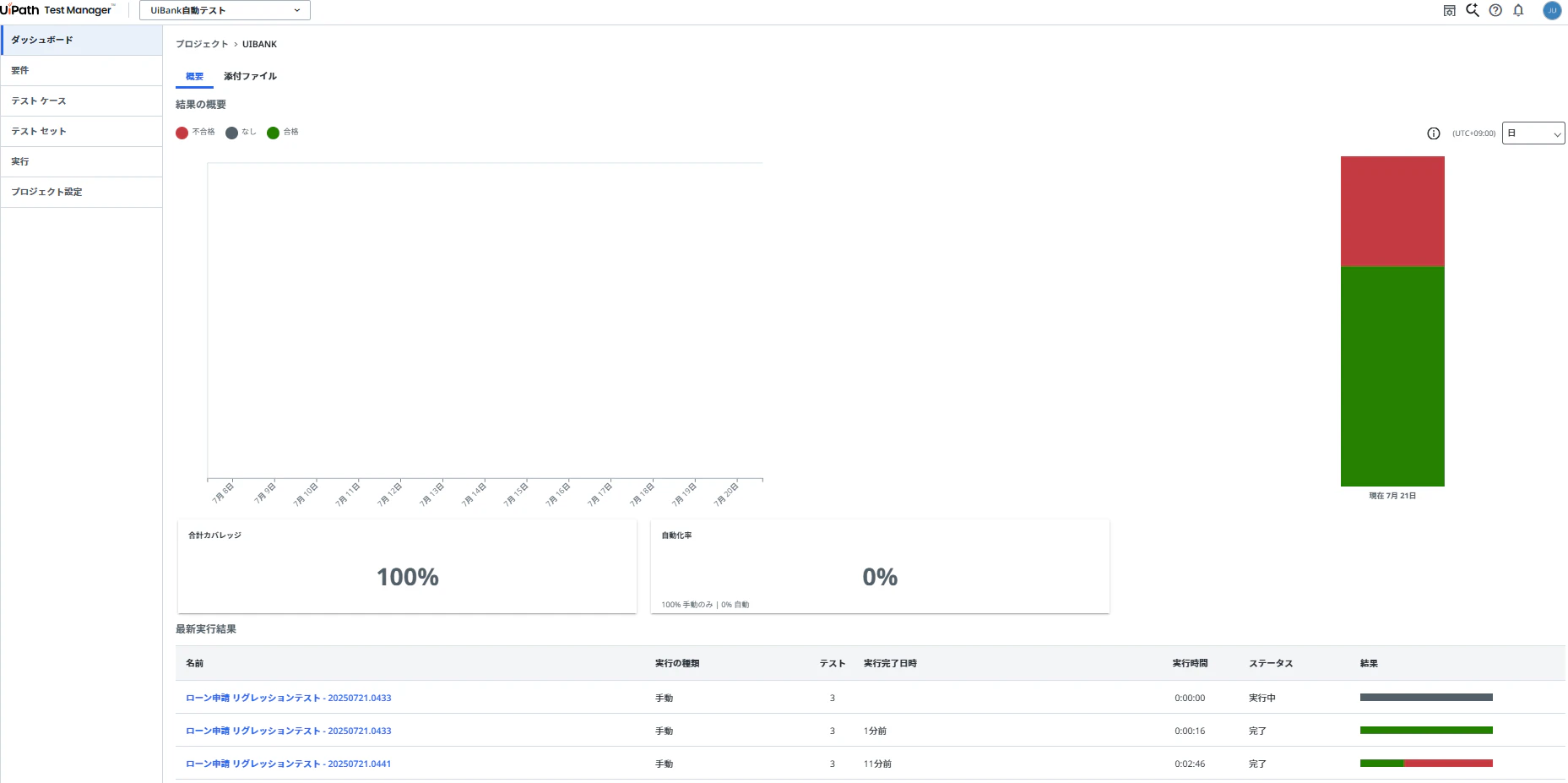Viewport: 1568px width, 783px height.
Task: Open the AI-powered search icon
Action: click(x=1473, y=10)
